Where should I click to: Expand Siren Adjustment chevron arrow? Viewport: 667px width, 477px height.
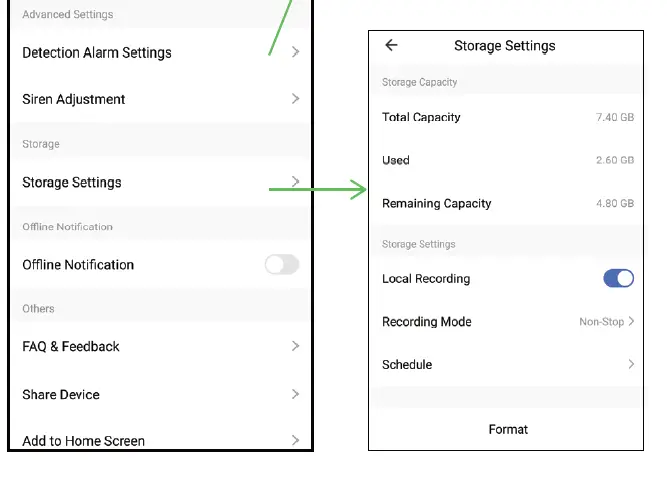click(x=295, y=99)
